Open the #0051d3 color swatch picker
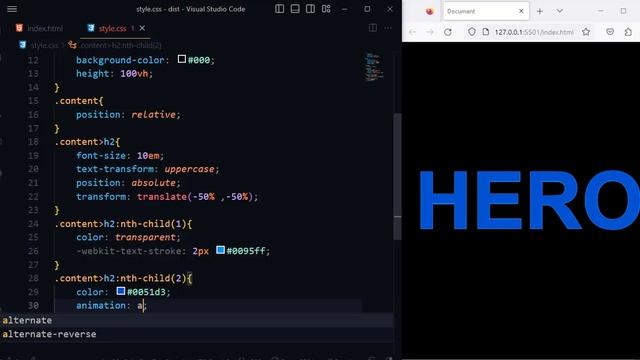This screenshot has width=640, height=360. pos(120,291)
